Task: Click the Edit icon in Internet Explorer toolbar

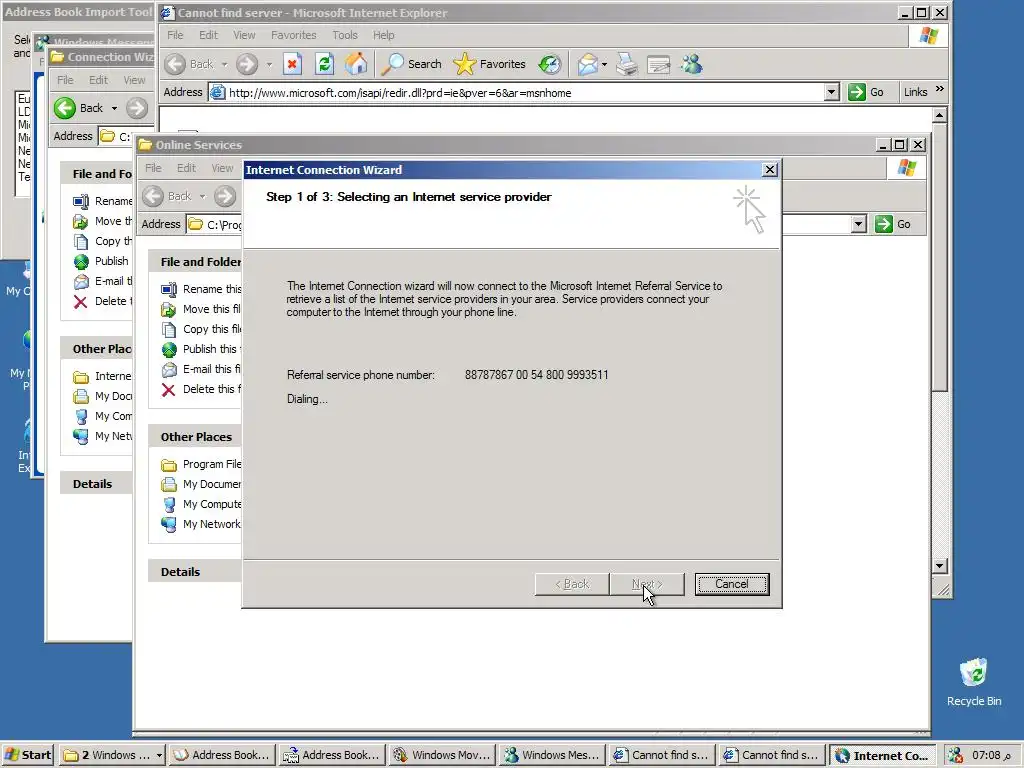Action: (658, 64)
